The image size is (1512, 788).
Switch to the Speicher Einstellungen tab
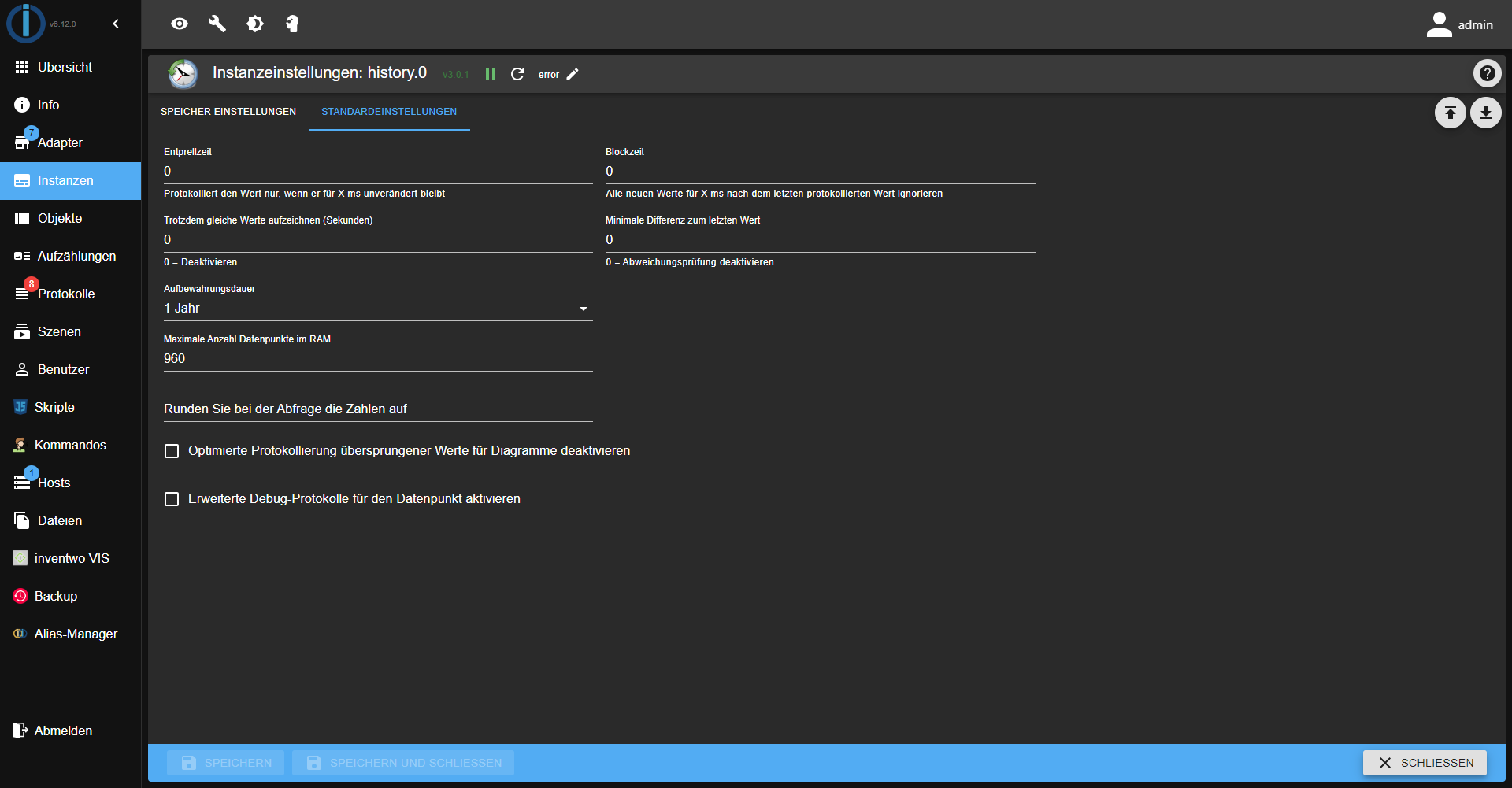(228, 112)
